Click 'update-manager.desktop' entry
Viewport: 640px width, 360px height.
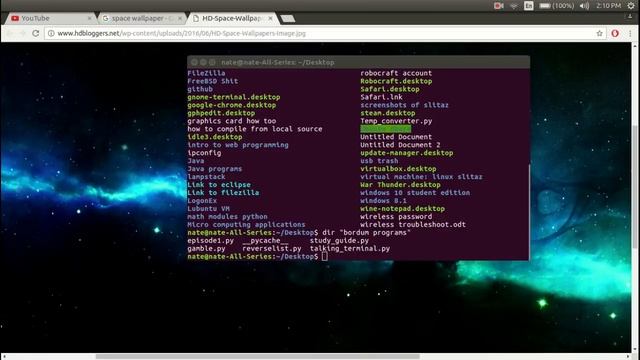(x=407, y=153)
